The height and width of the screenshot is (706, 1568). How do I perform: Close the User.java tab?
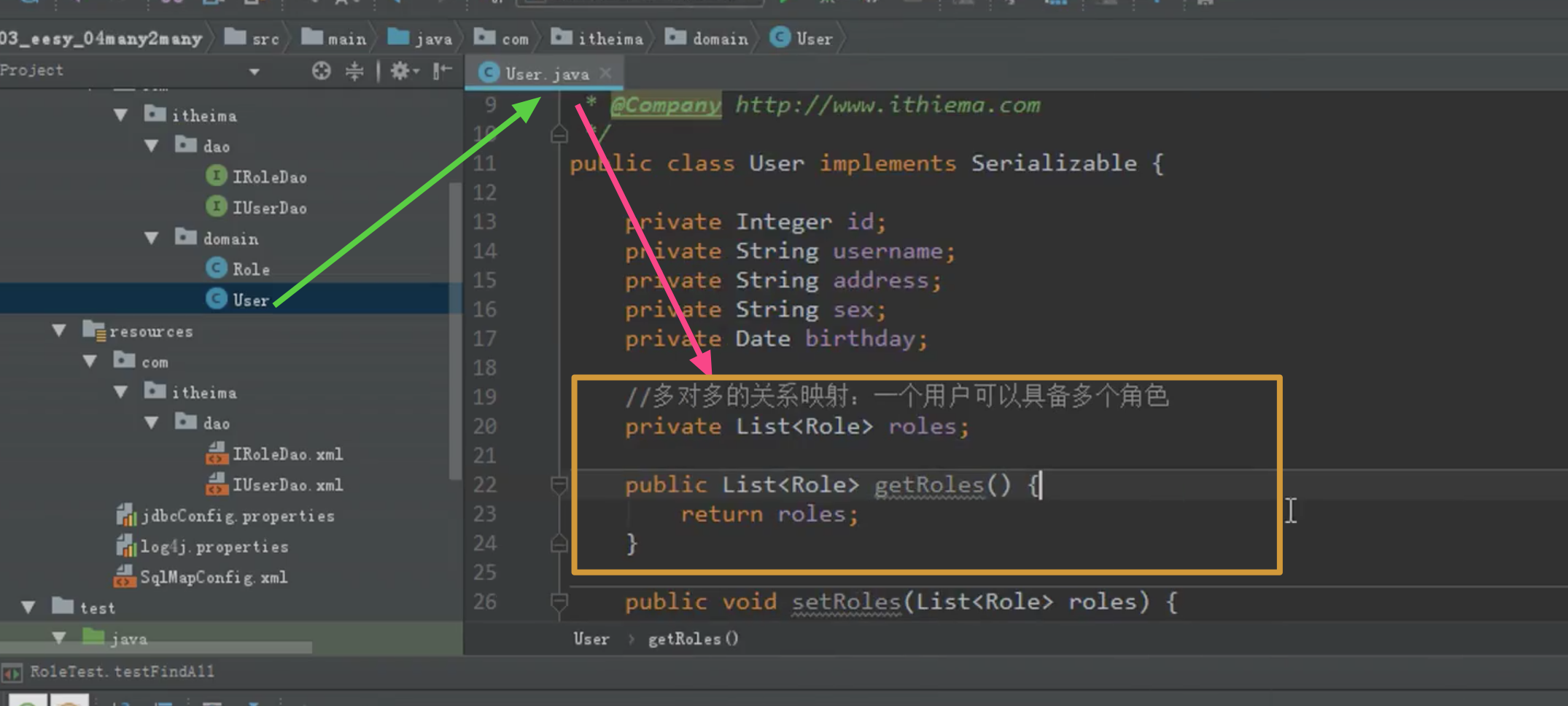tap(605, 73)
